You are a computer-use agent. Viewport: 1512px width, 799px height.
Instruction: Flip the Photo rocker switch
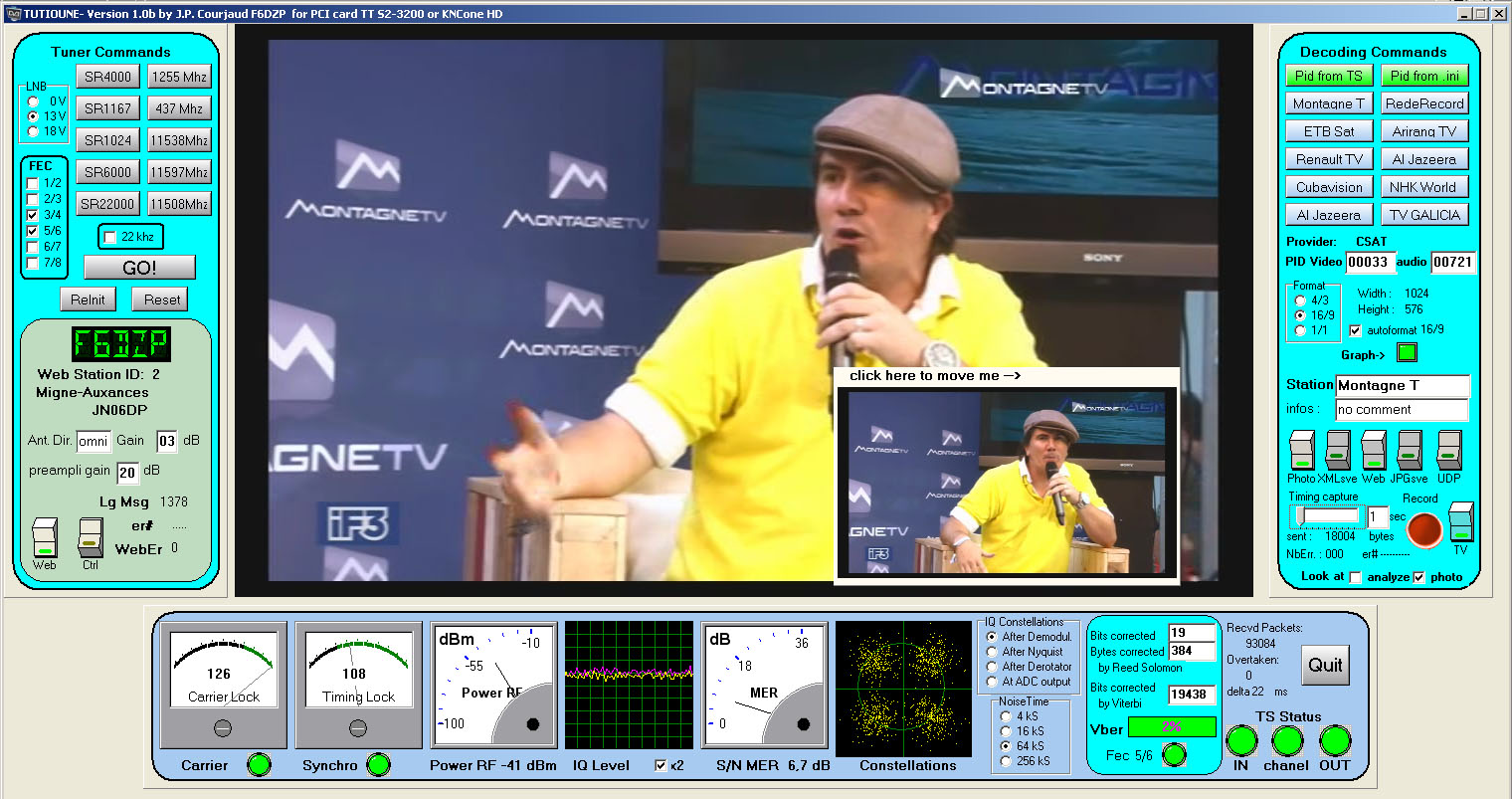[1301, 450]
